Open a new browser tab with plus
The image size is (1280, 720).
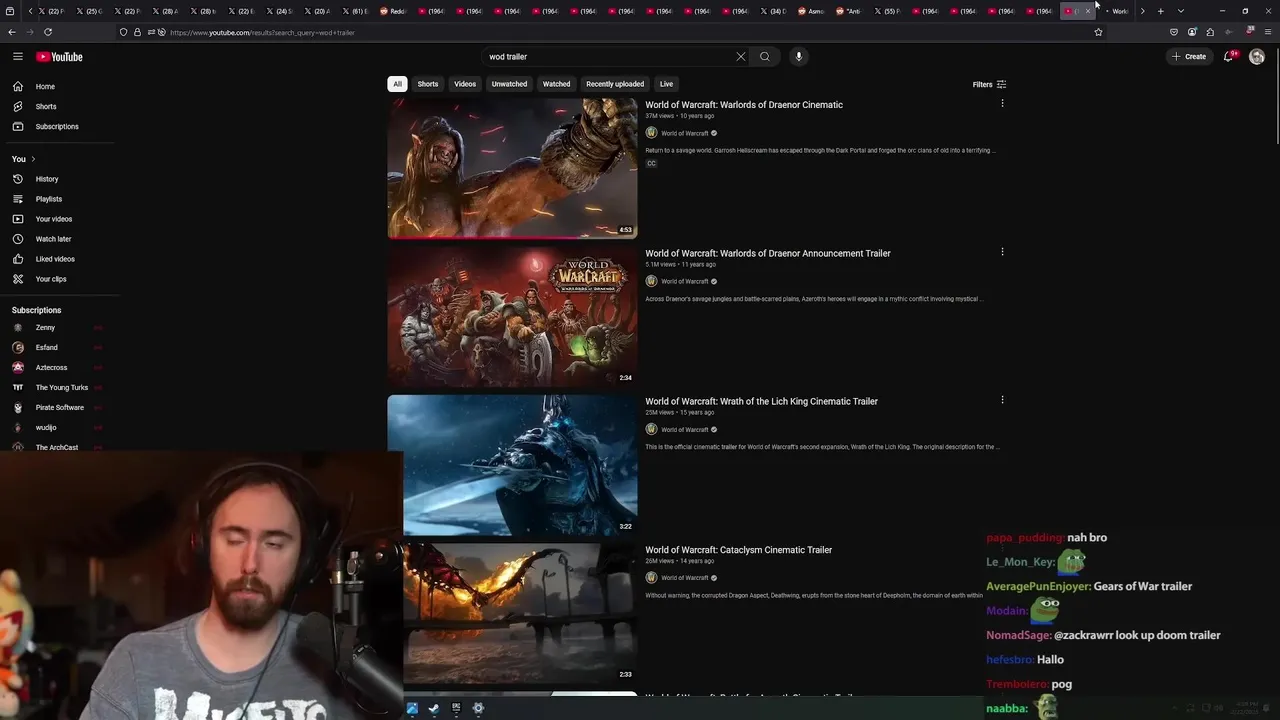coord(1161,11)
